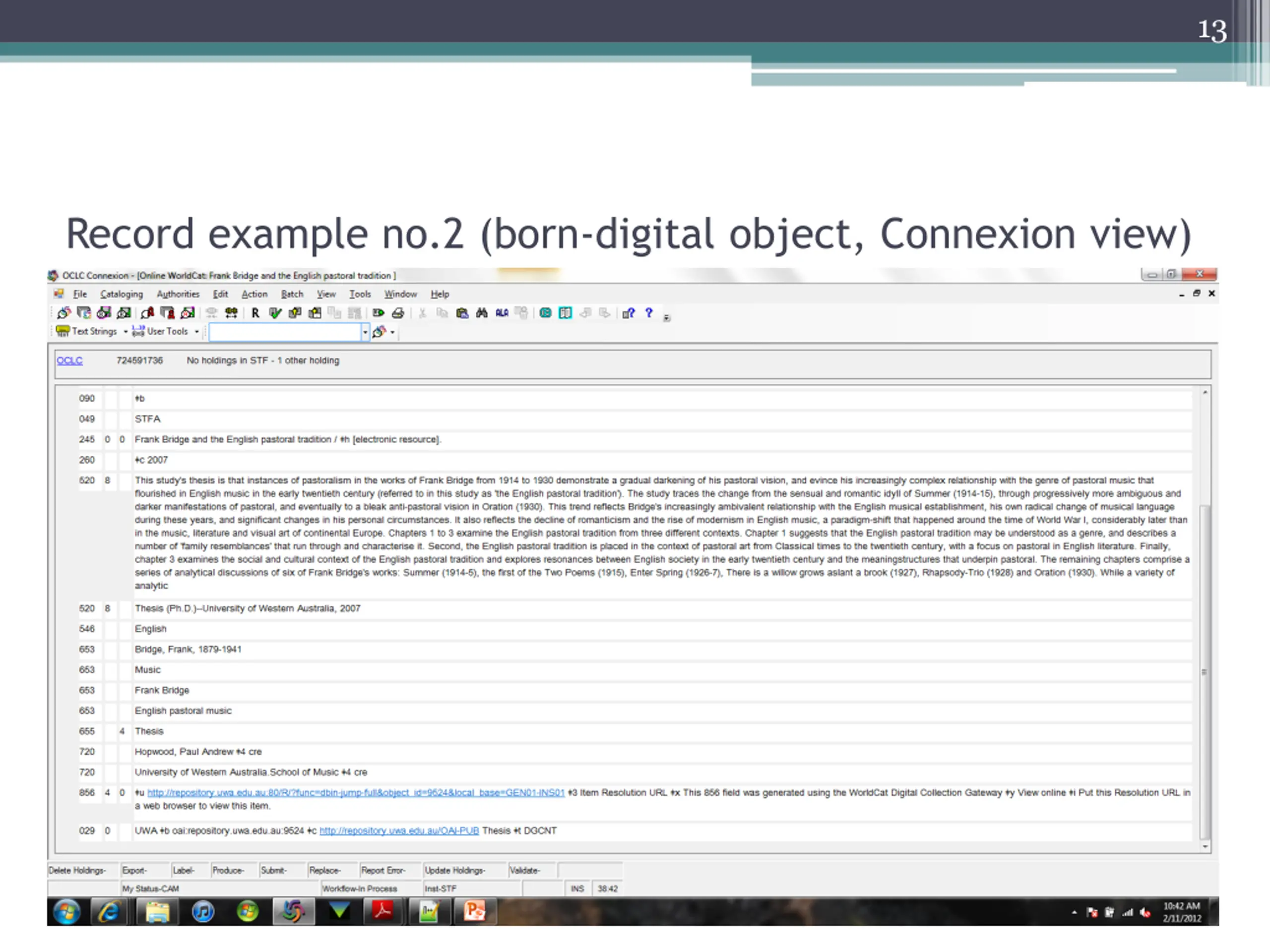Viewport: 1270px width, 952px height.
Task: Click the blue question mark Help icon
Action: coord(649,313)
